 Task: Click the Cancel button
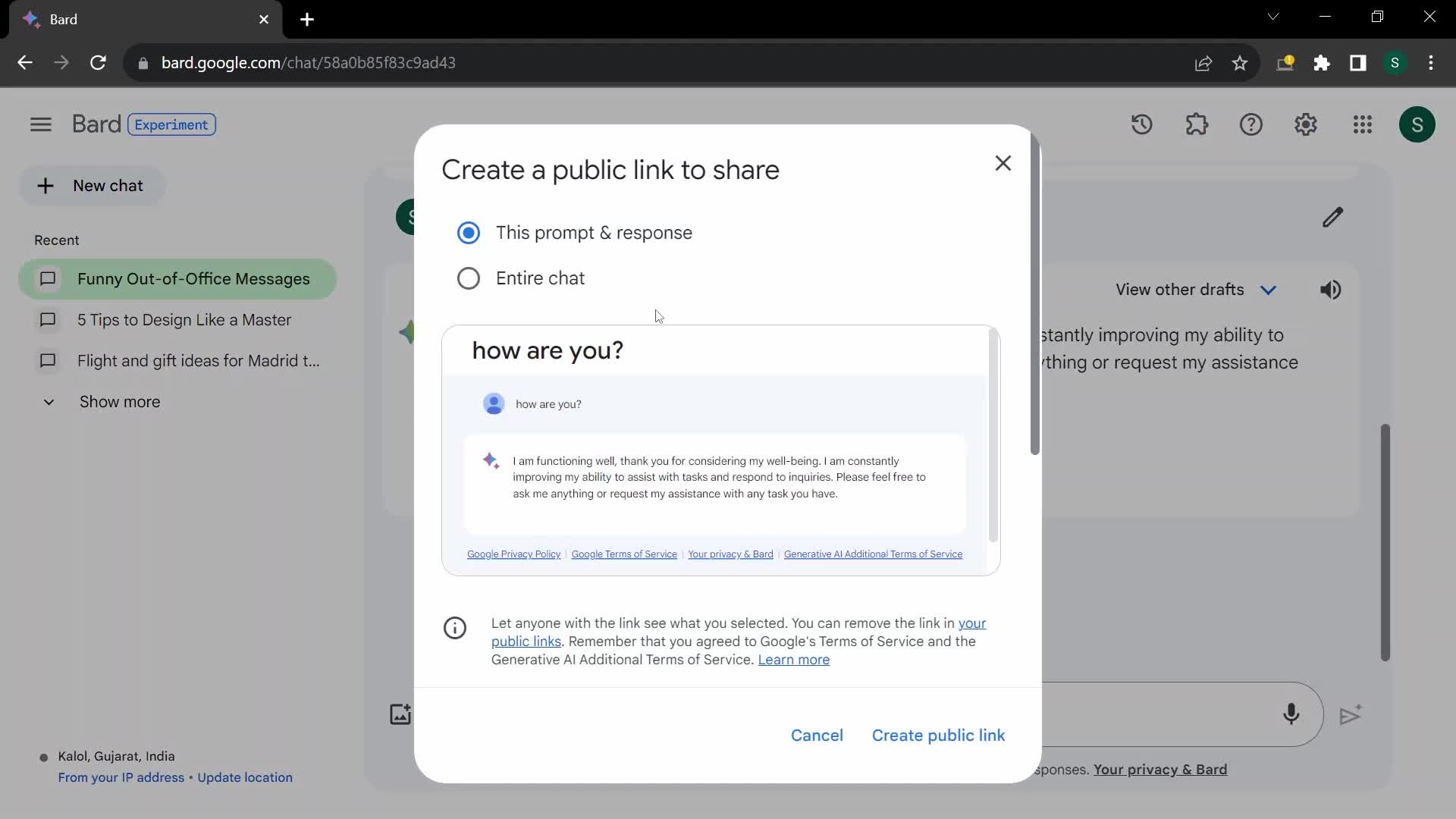(x=817, y=735)
